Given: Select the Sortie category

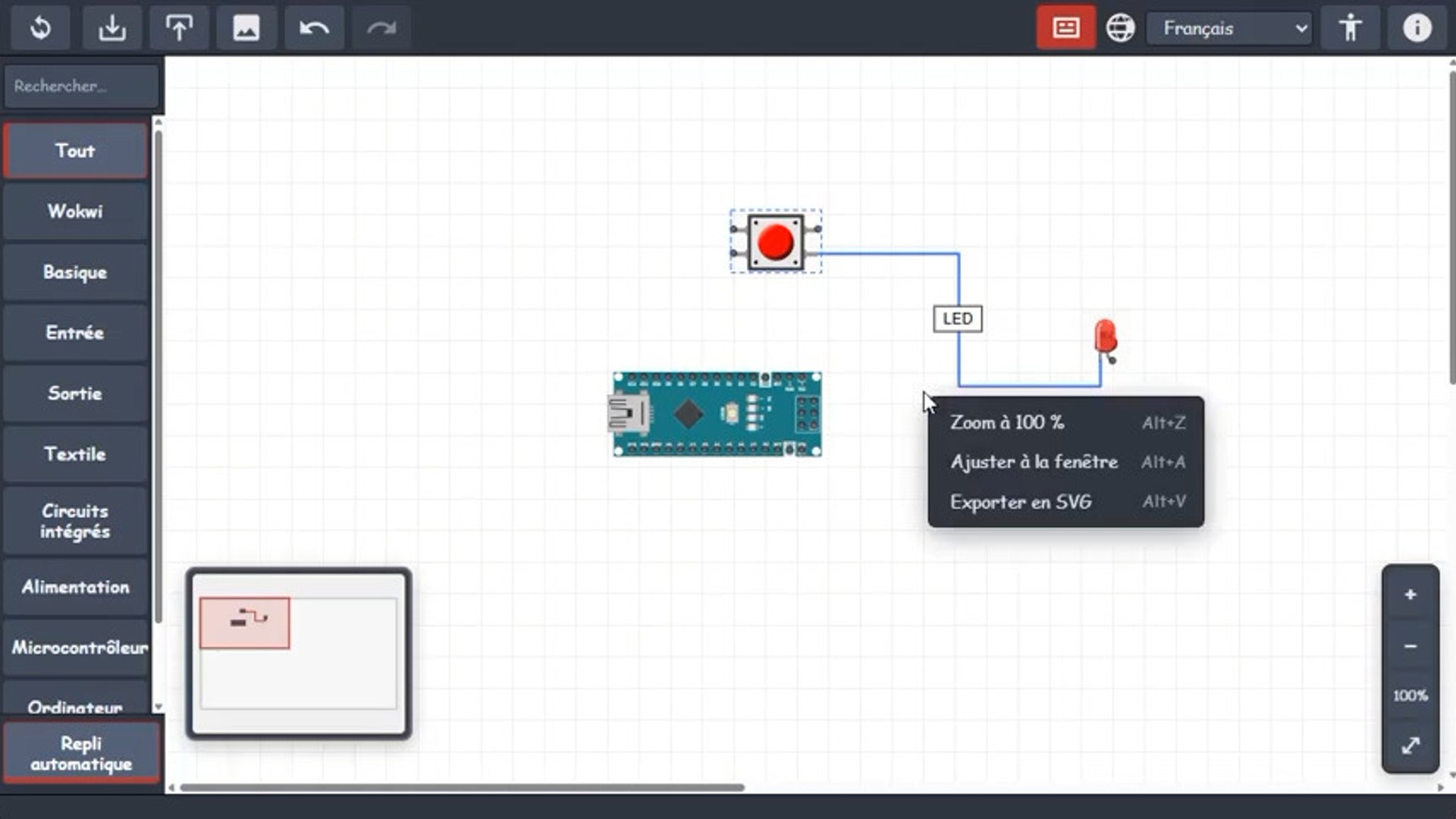Looking at the screenshot, I should pos(75,393).
